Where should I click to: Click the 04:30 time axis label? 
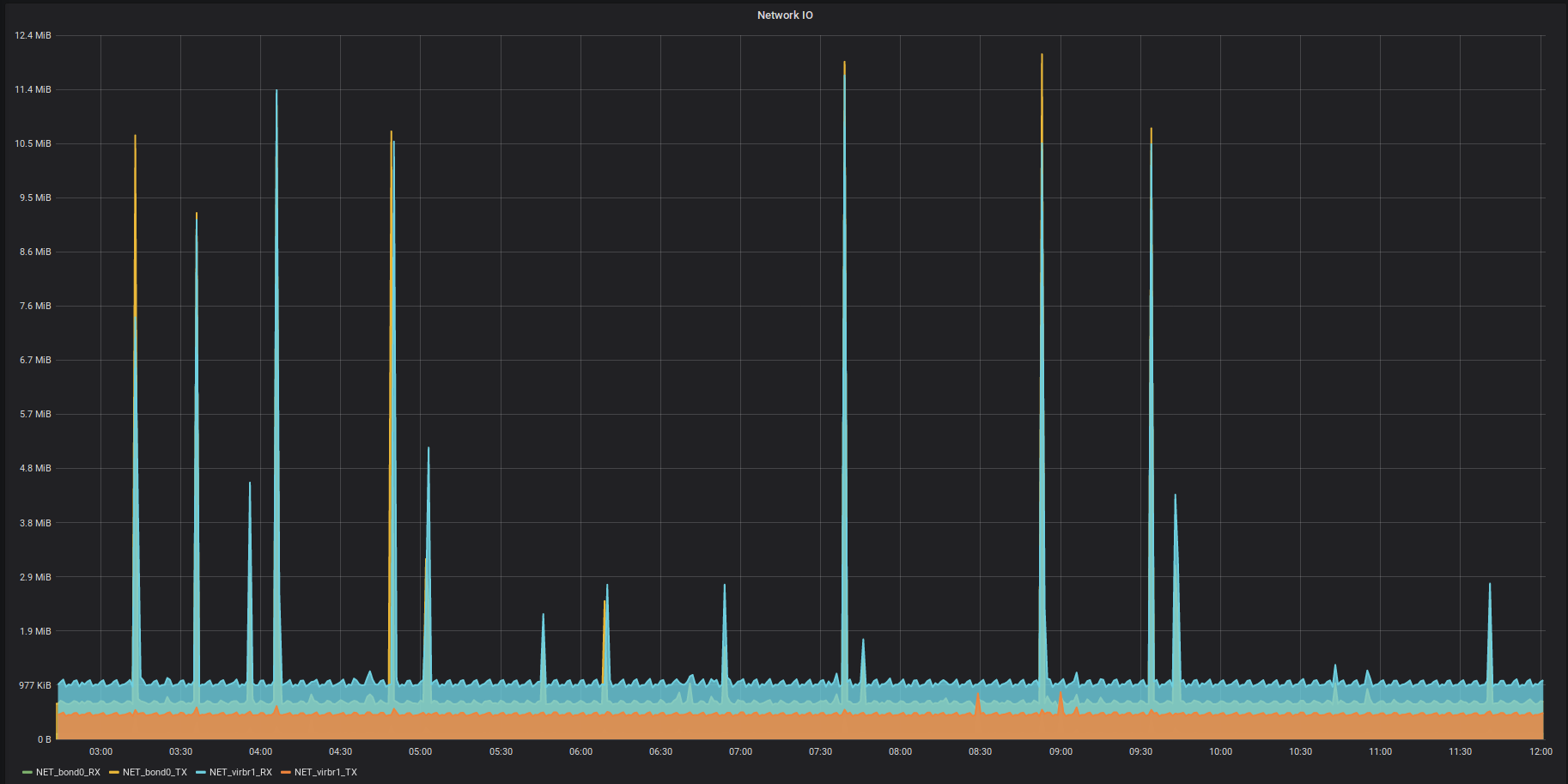click(x=340, y=751)
